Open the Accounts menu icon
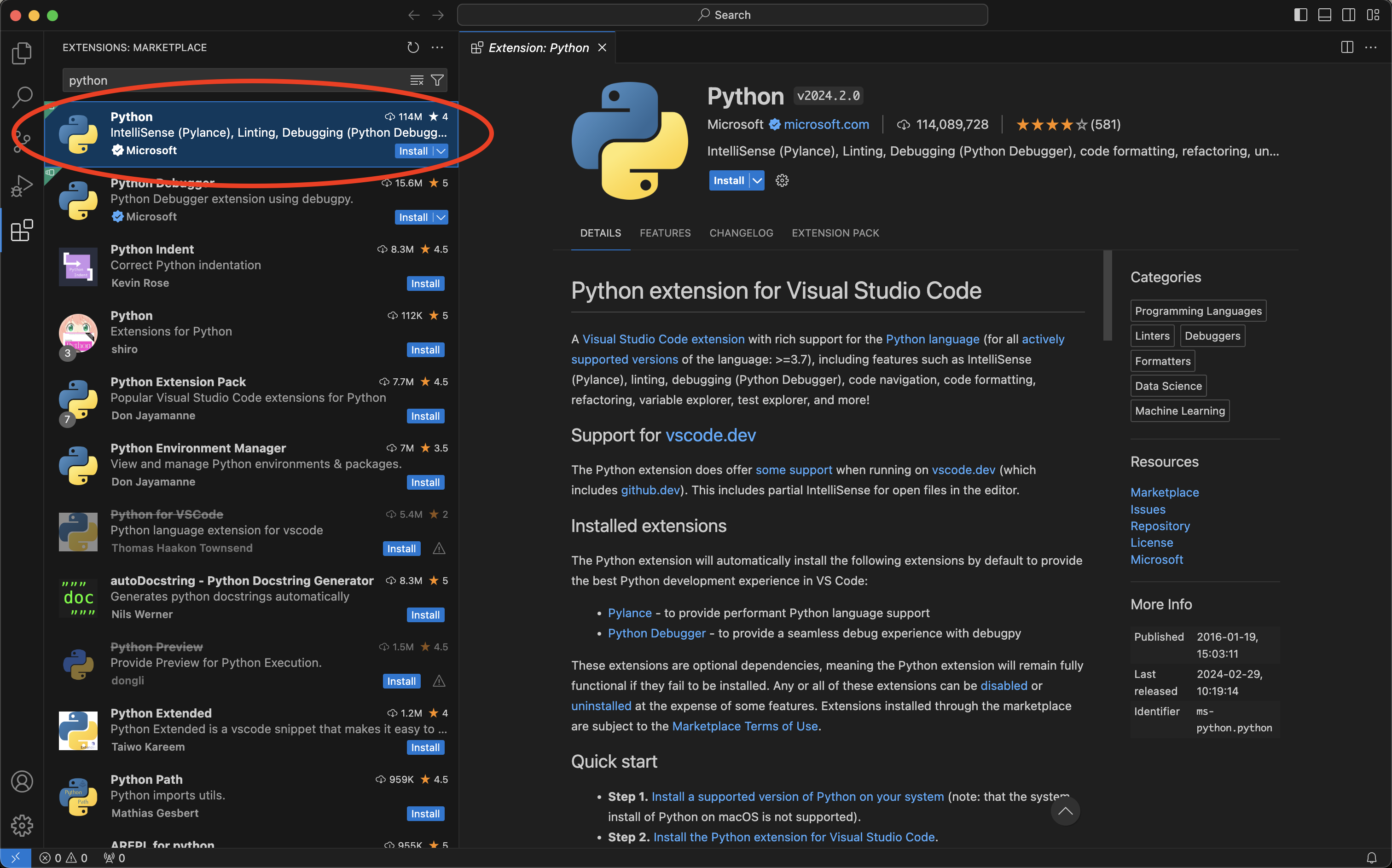This screenshot has width=1392, height=868. [x=22, y=781]
